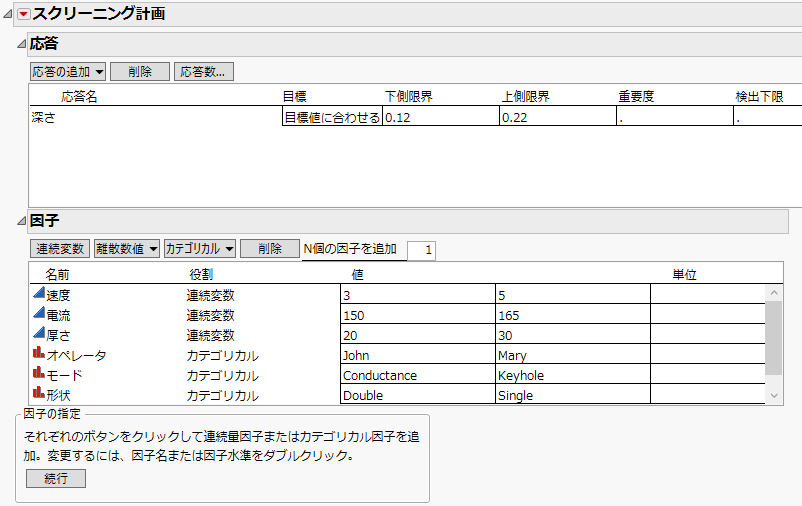Viewport: 802px width, 506px height.
Task: Click the Mary level value
Action: pyautogui.click(x=573, y=355)
